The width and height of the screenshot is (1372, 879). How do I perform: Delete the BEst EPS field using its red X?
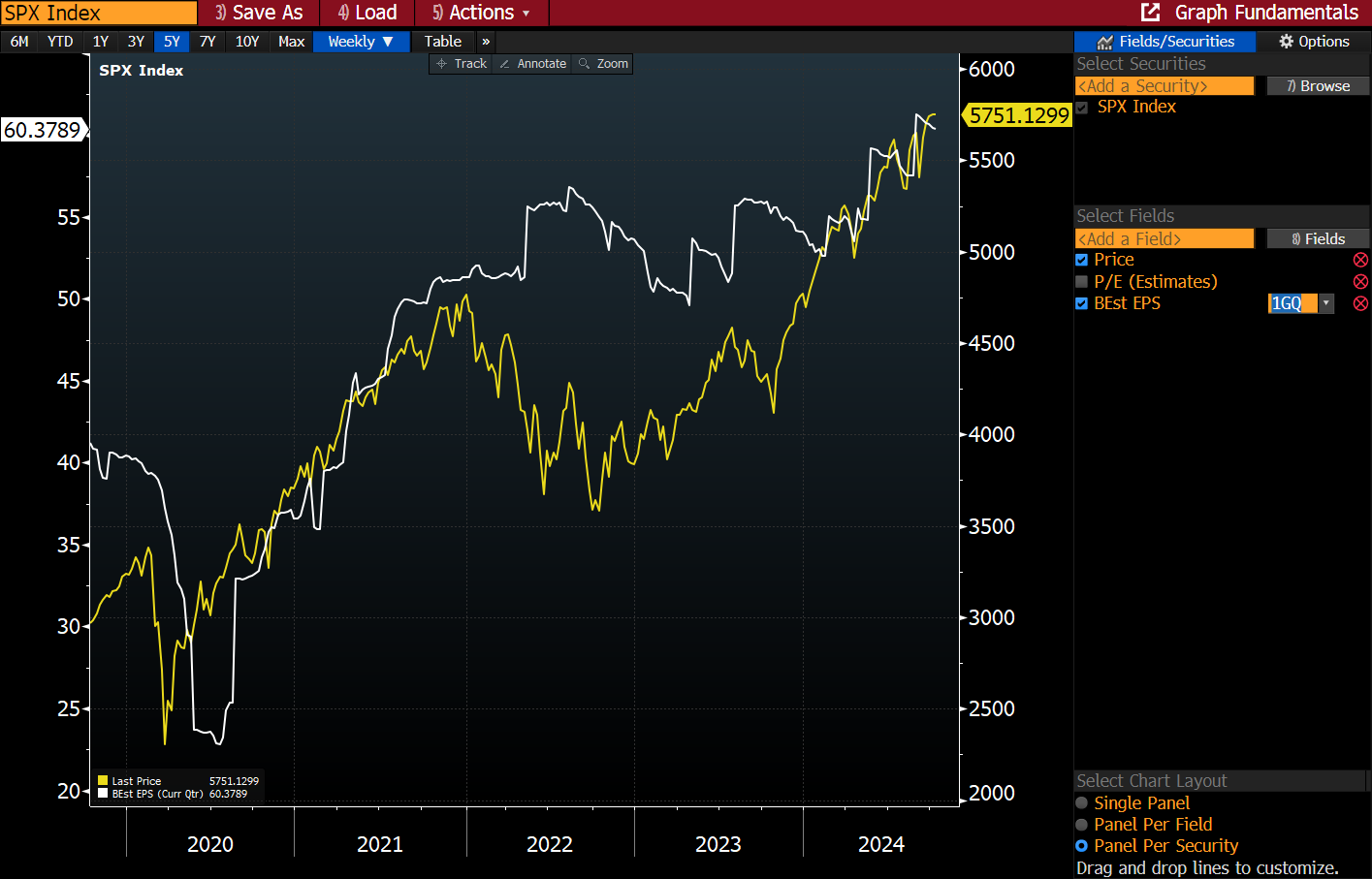1360,302
